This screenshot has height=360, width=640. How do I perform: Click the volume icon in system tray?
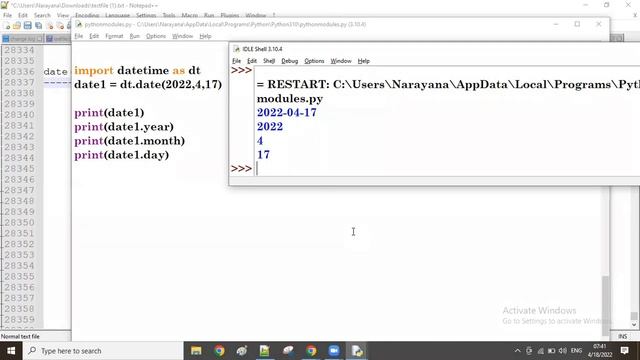(x=562, y=351)
